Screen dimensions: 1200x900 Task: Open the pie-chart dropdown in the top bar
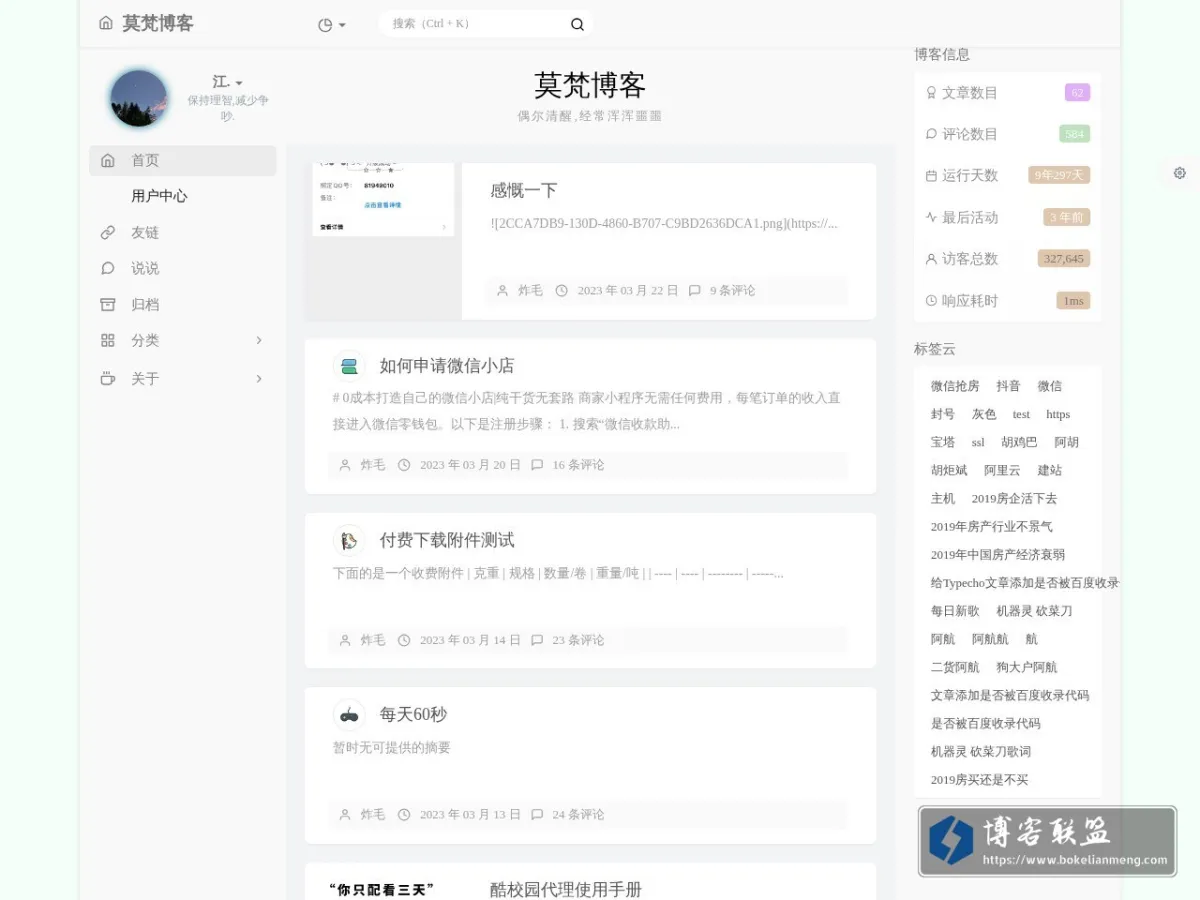pyautogui.click(x=331, y=25)
